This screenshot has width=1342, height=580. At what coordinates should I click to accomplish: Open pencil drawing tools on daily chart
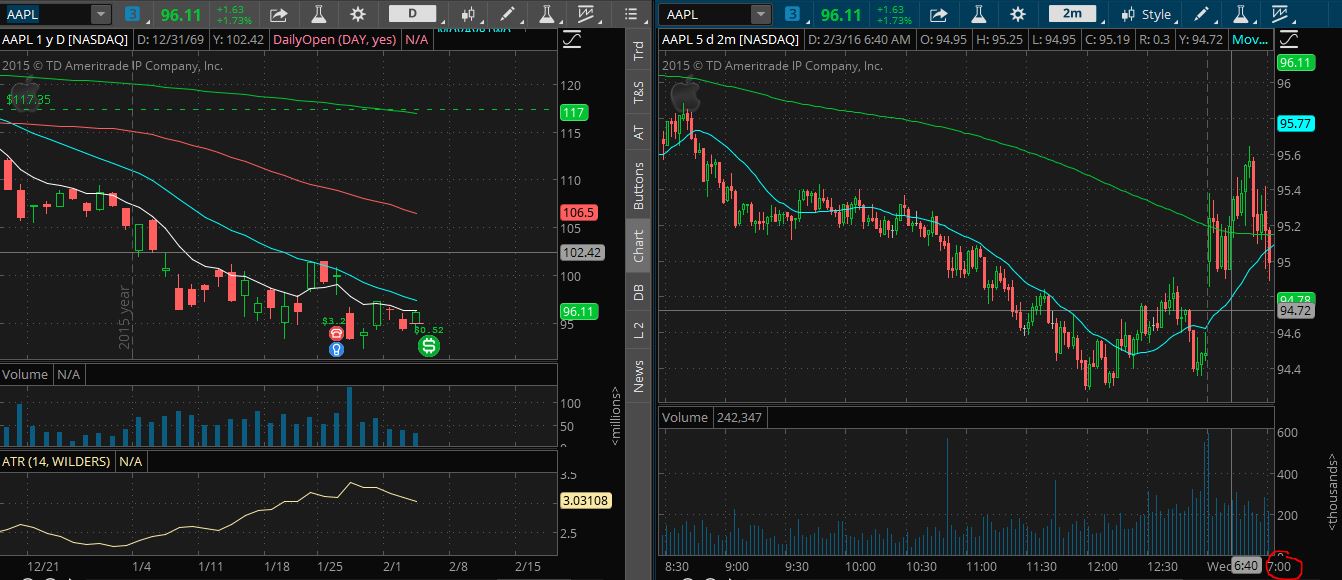point(508,15)
